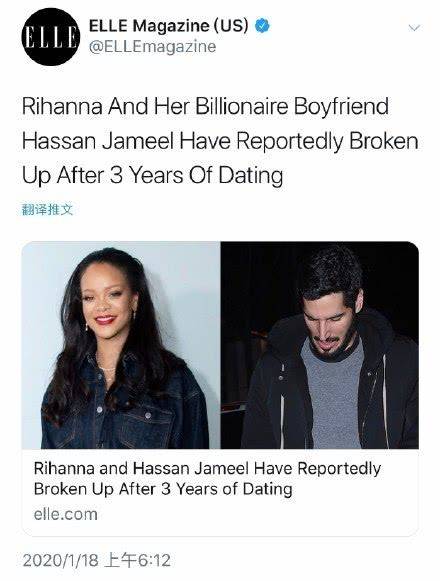Viewport: 440px width, 581px height.
Task: Click the blue verified badge
Action: coord(263,26)
